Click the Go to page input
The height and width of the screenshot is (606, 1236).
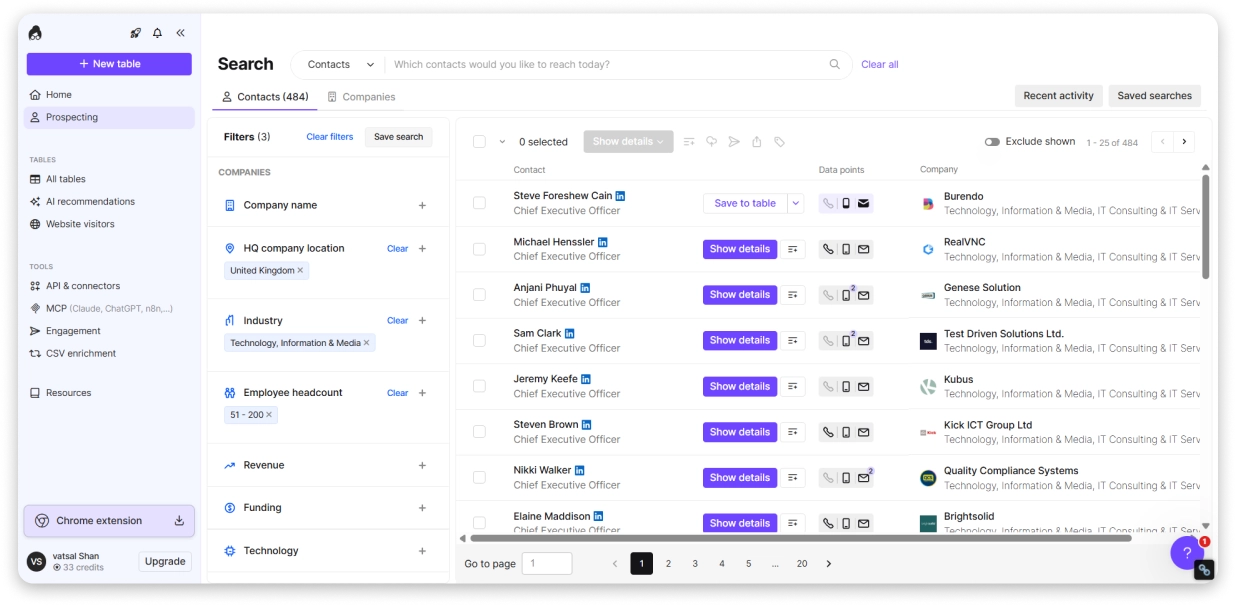547,563
